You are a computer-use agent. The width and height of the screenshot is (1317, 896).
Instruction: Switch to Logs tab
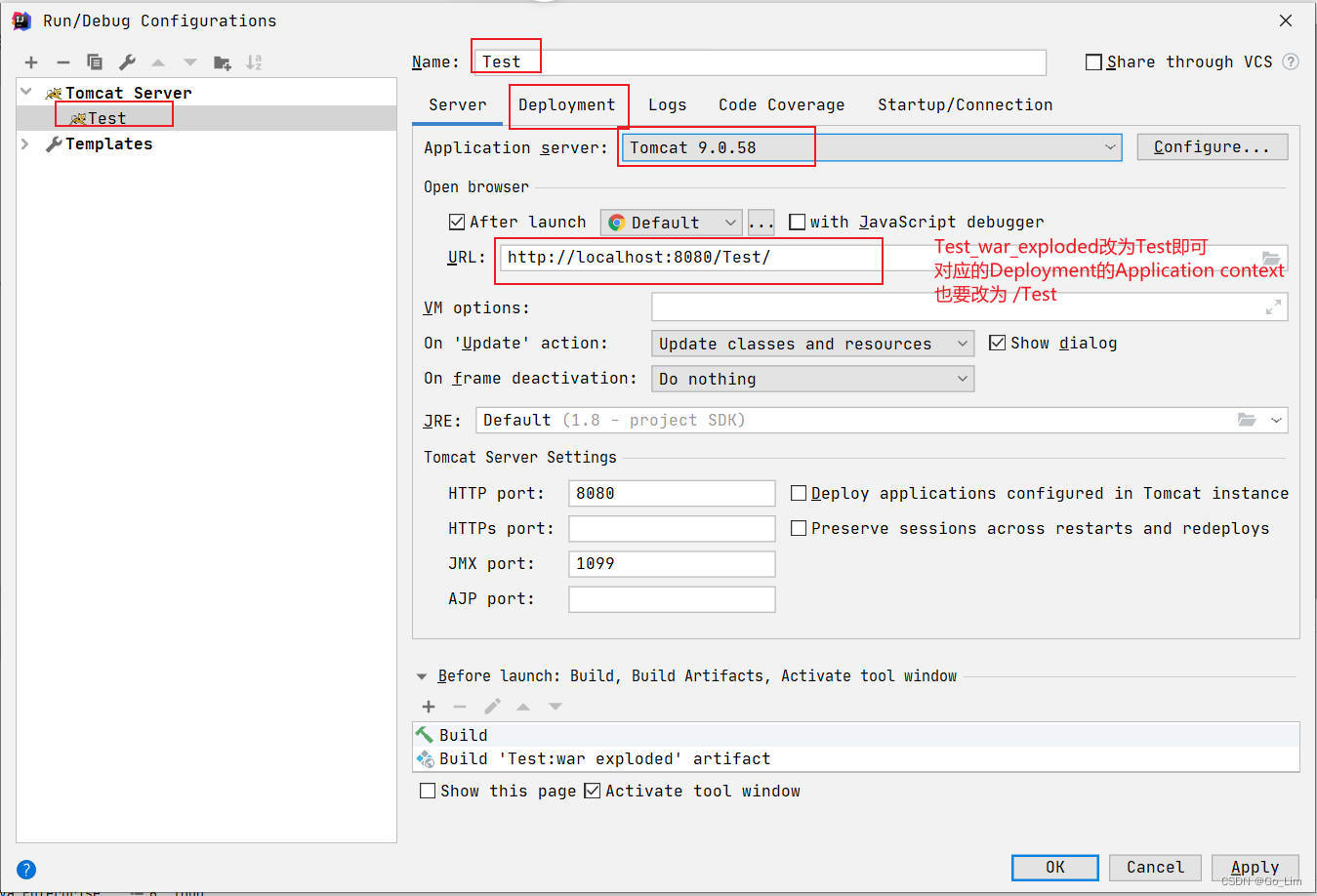pyautogui.click(x=667, y=104)
